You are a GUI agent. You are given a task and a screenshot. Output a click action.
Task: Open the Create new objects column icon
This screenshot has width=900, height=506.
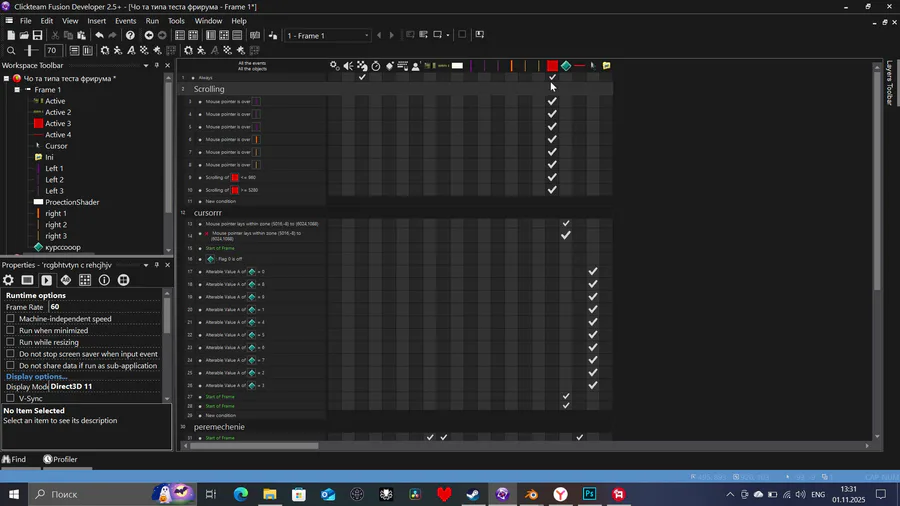390,66
